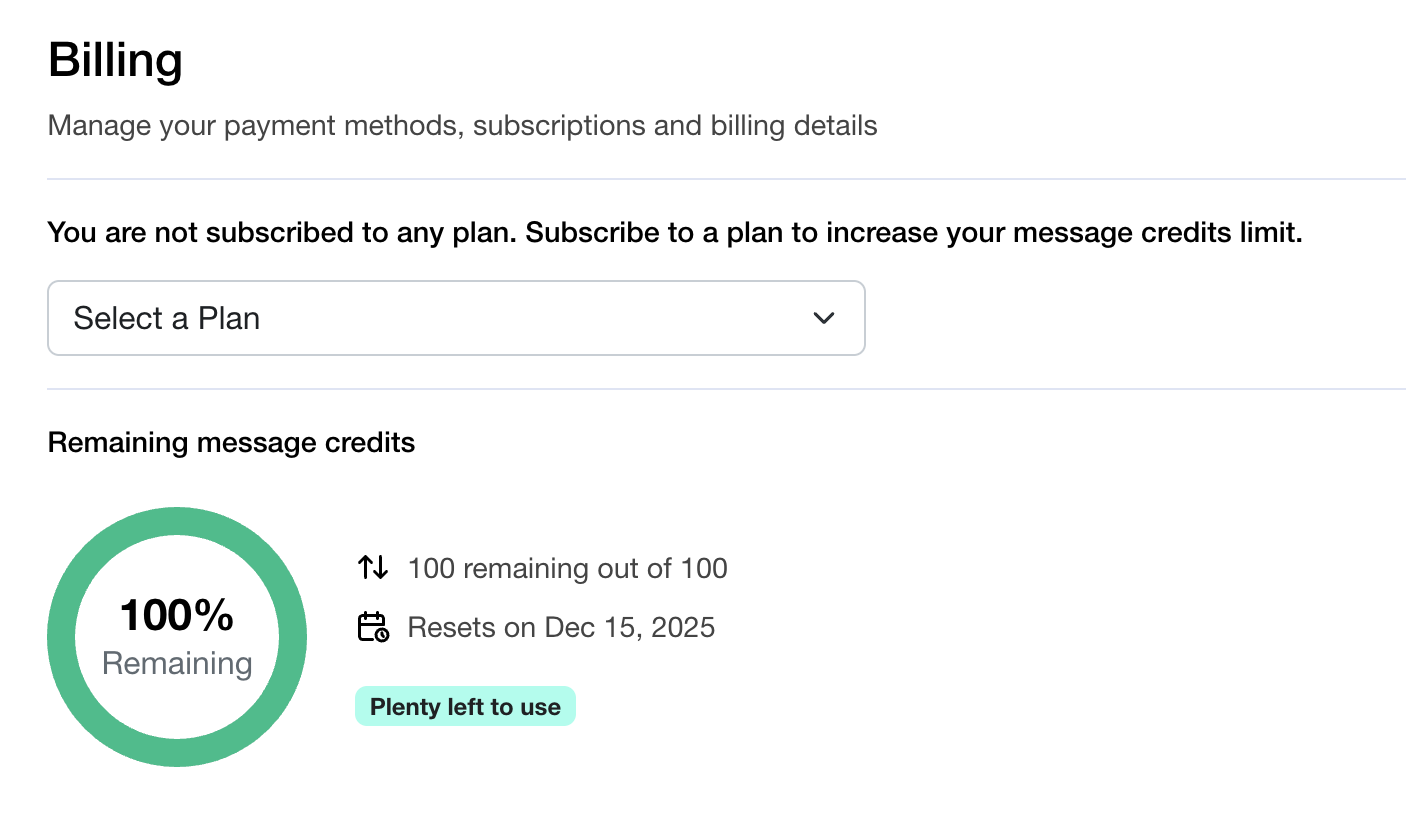Click the 100% Remaining progress ring
This screenshot has width=1406, height=814.
click(x=177, y=636)
